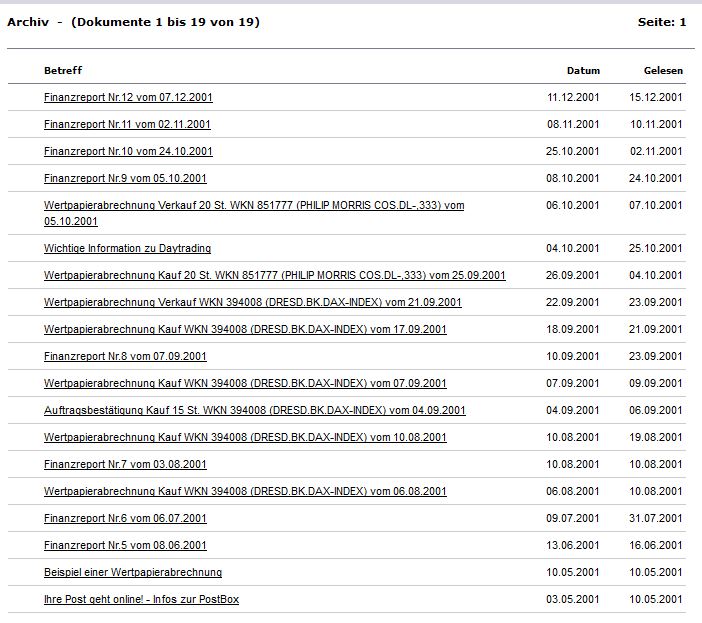Select Datum value 10.09.2001
Image resolution: width=702 pixels, height=623 pixels.
(x=573, y=356)
